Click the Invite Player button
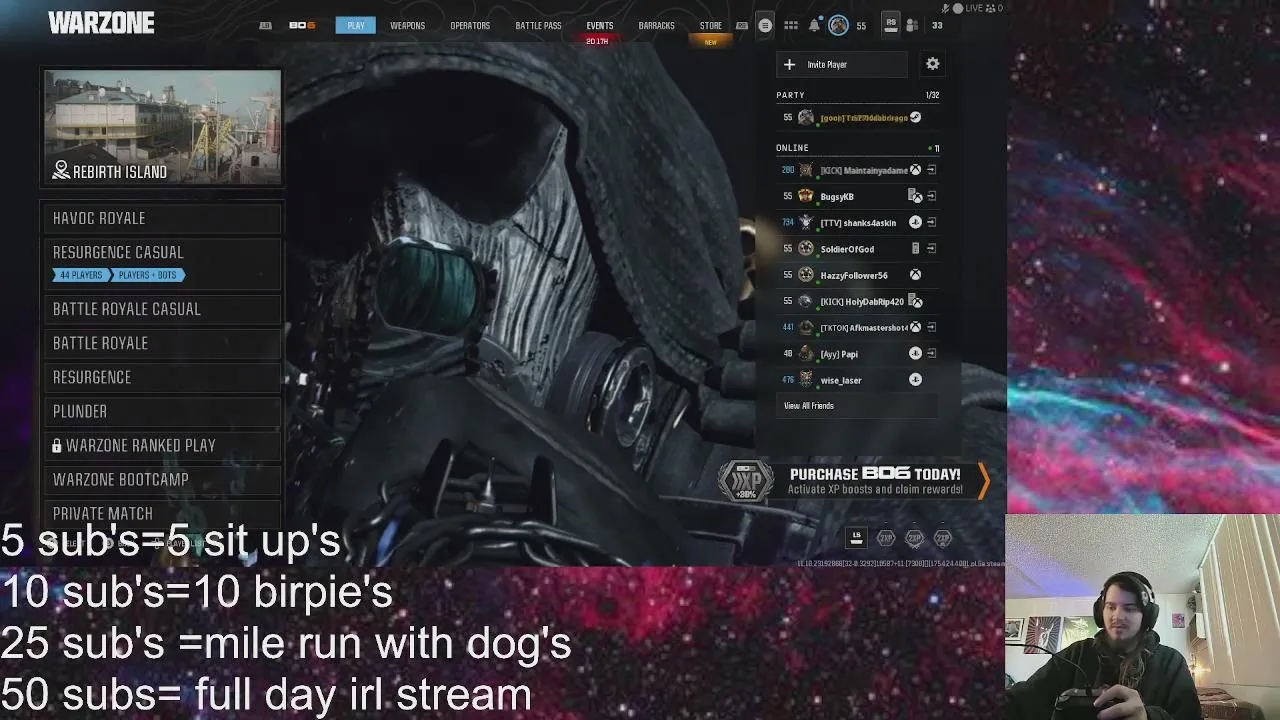The width and height of the screenshot is (1280, 720). pyautogui.click(x=842, y=64)
